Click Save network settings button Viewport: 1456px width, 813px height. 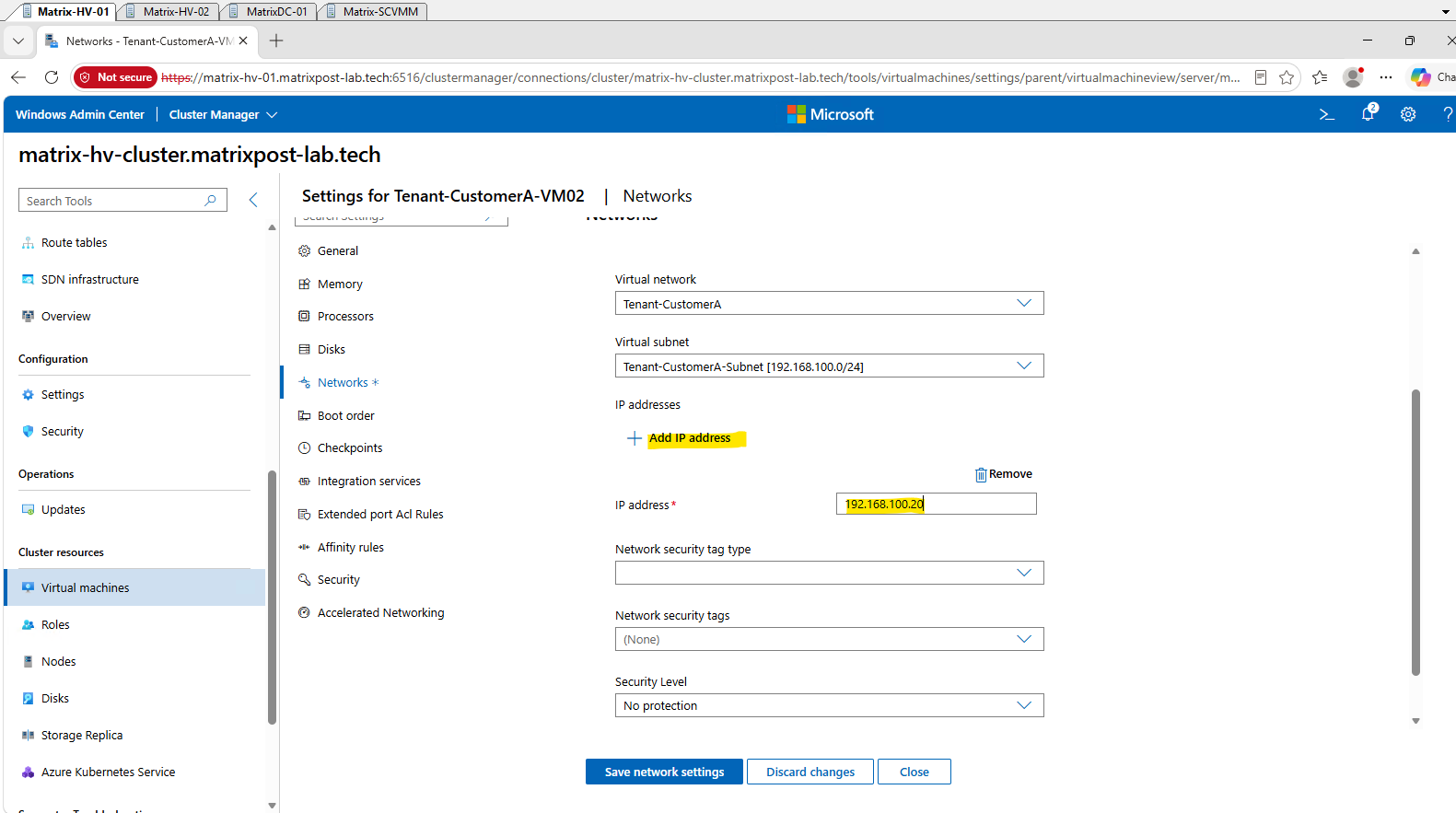[x=664, y=772]
